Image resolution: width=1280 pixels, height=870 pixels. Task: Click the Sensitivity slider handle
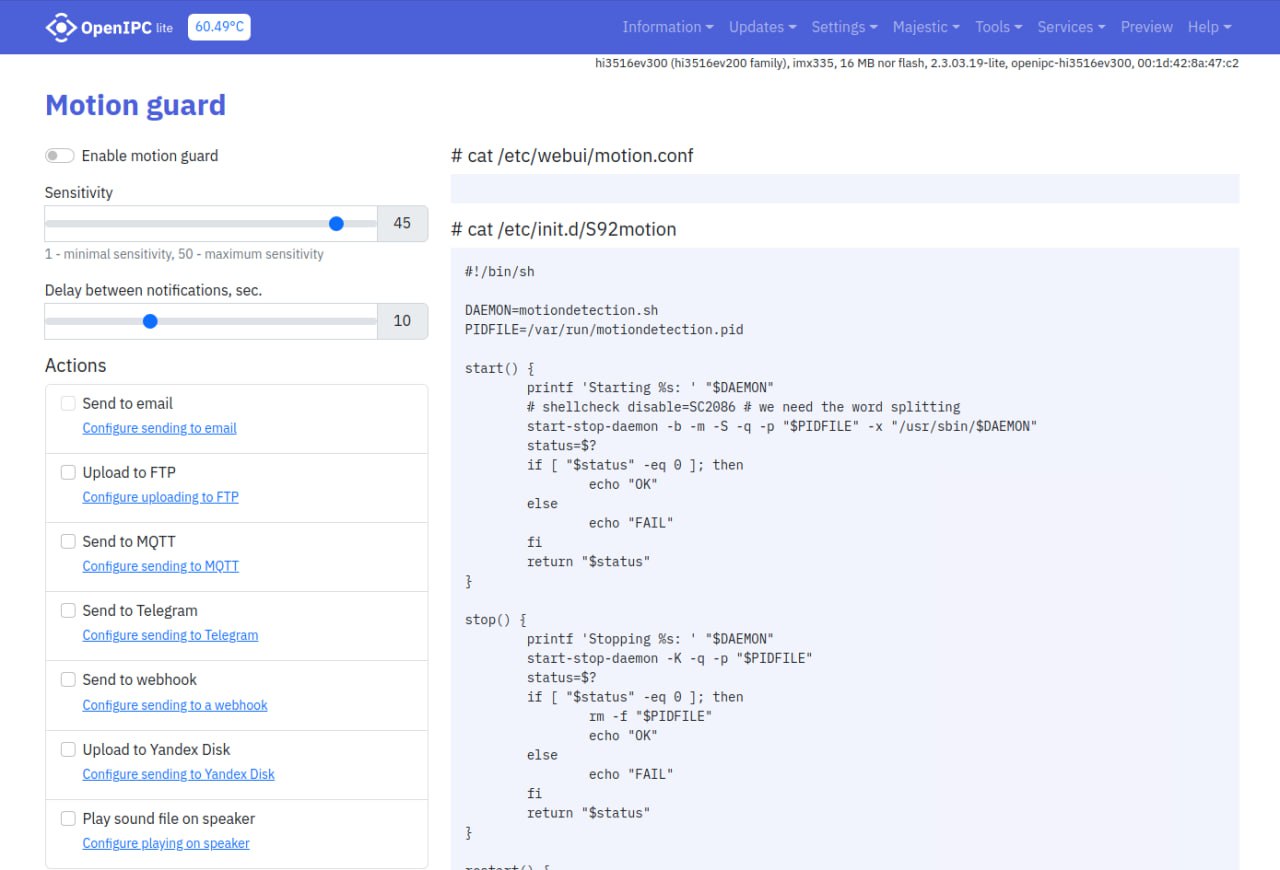(x=336, y=224)
